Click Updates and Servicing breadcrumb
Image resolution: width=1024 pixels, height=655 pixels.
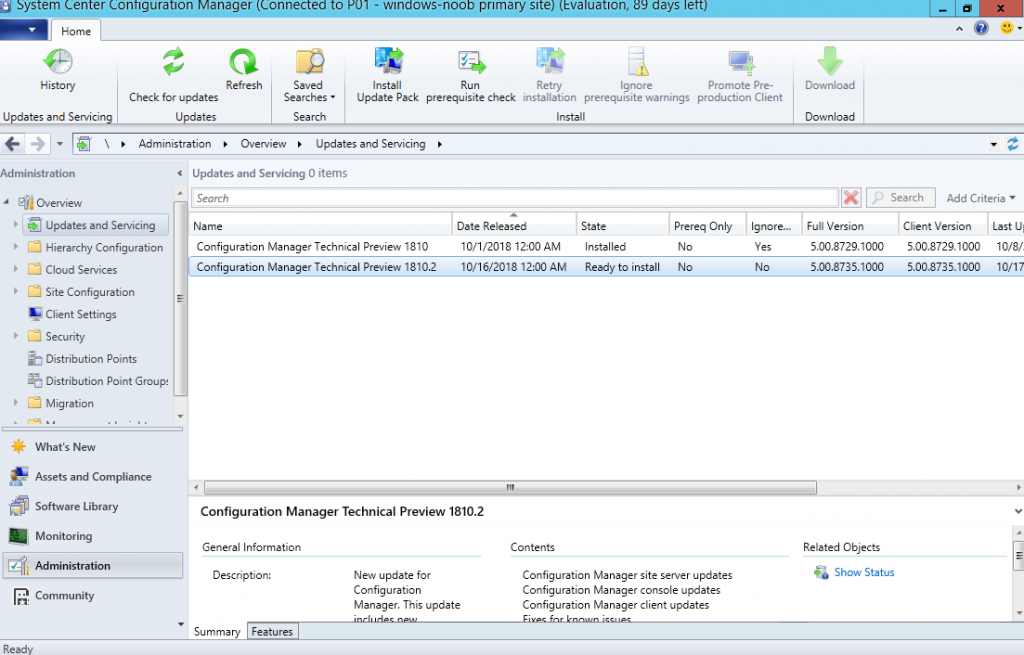point(370,144)
